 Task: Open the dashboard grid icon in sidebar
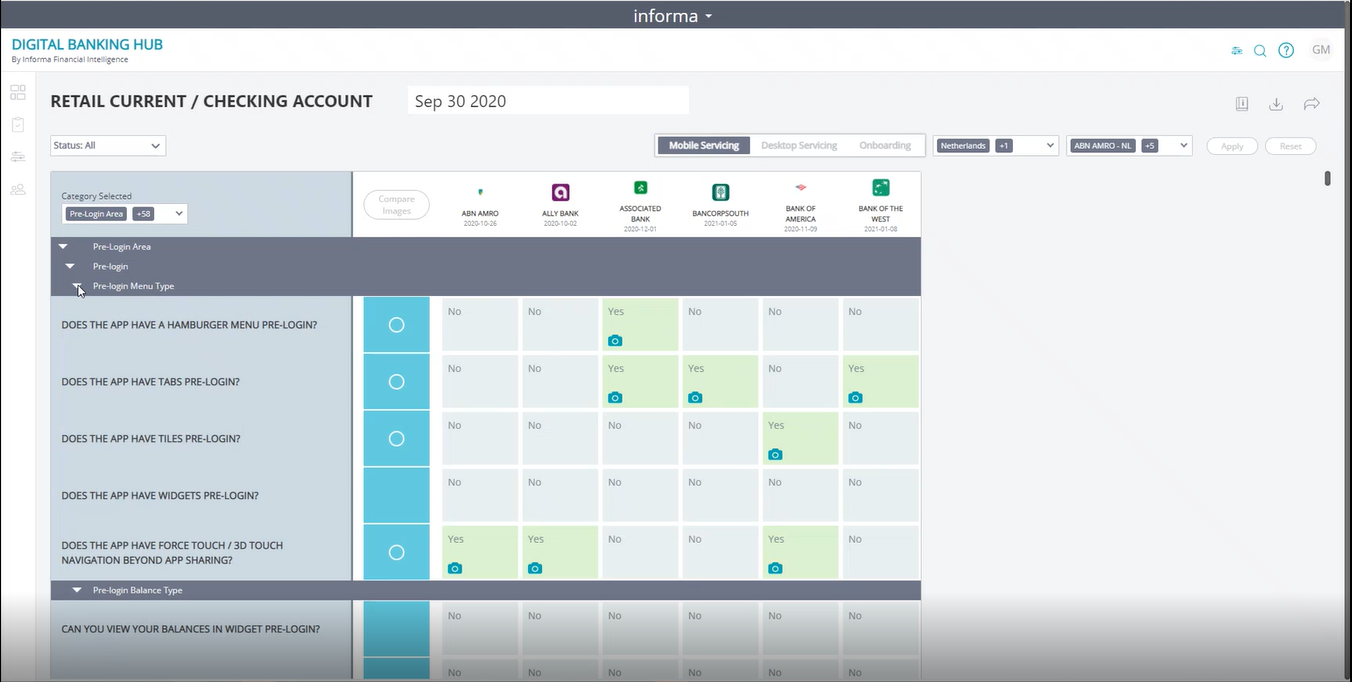[18, 92]
